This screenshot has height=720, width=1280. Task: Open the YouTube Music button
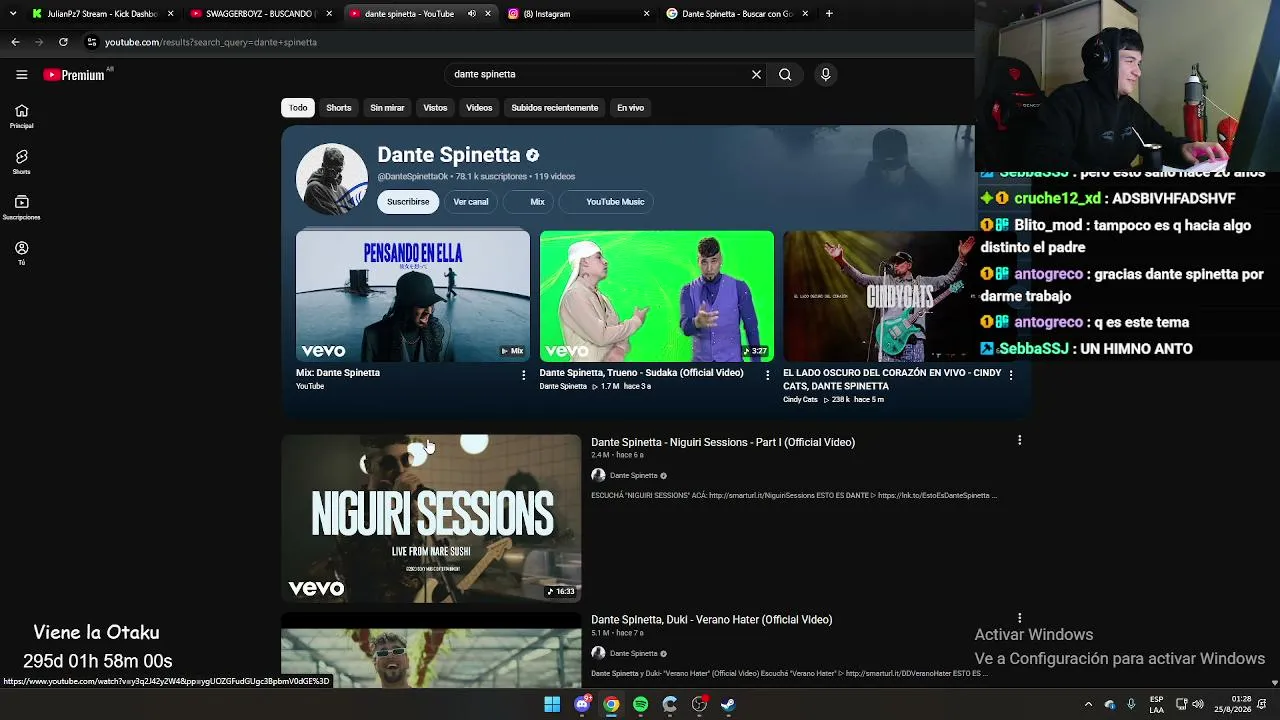tap(608, 202)
